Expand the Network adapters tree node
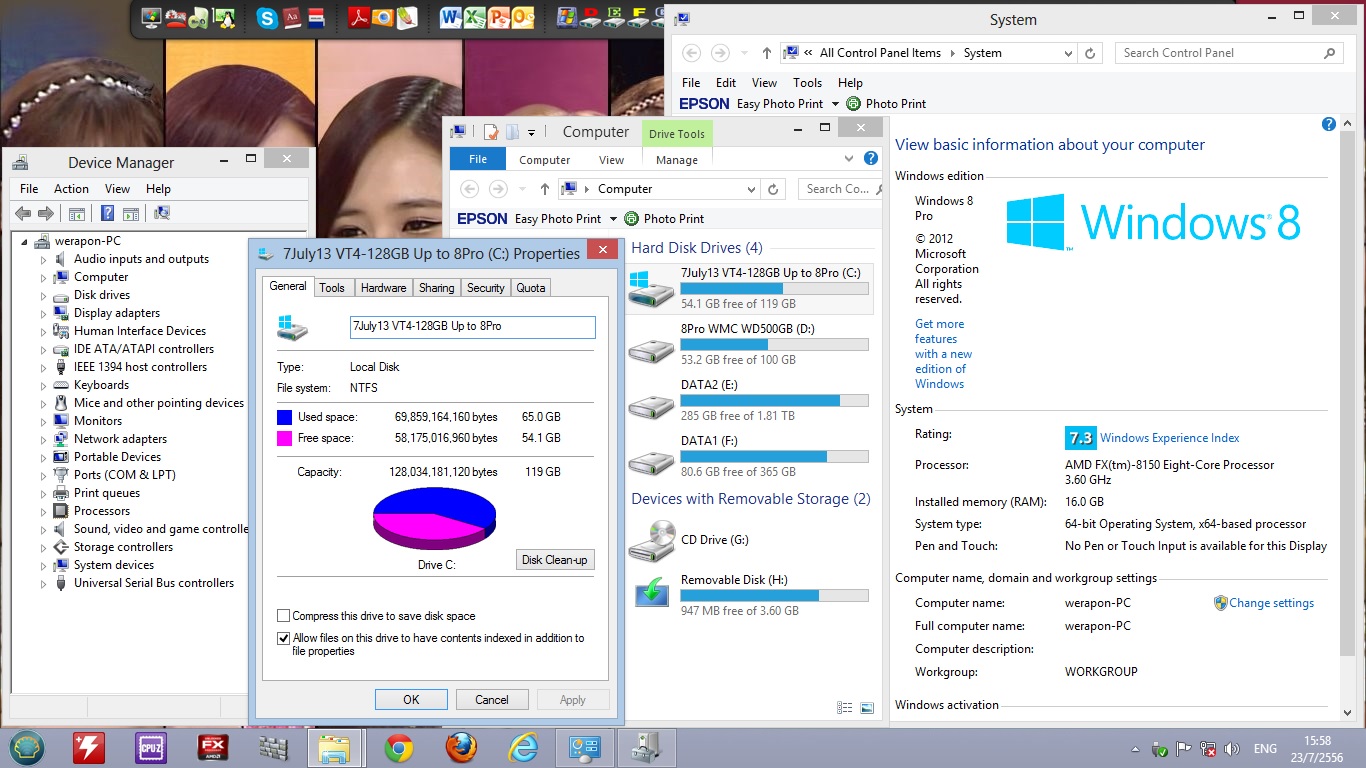1366x768 pixels. [44, 439]
